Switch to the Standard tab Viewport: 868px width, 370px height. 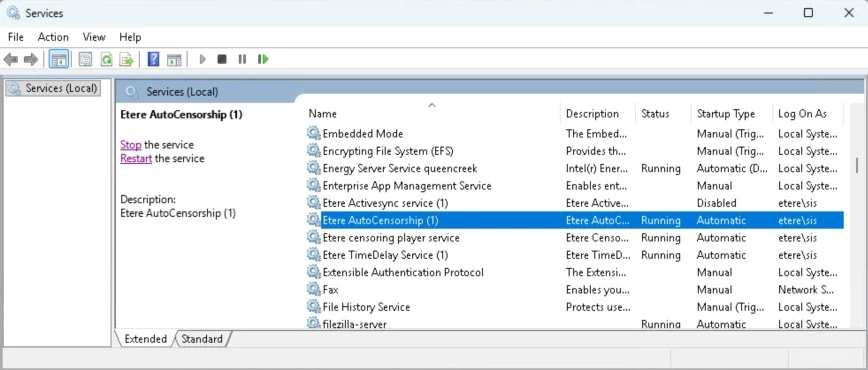202,339
